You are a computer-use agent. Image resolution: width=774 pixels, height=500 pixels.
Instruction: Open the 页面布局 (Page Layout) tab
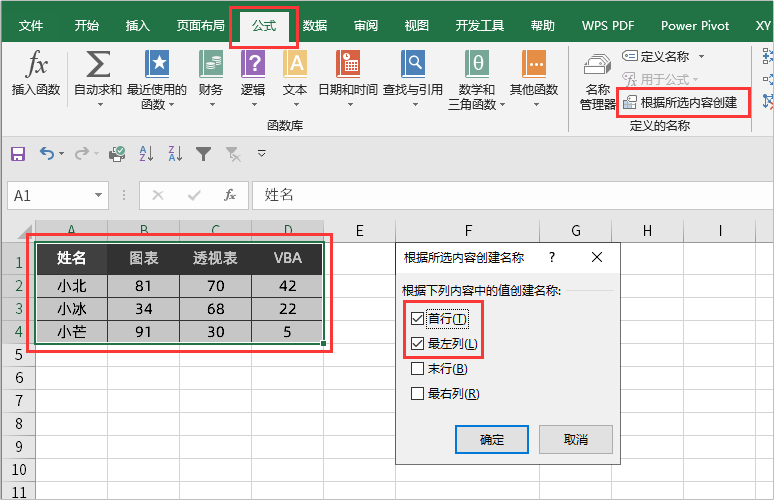pos(200,26)
